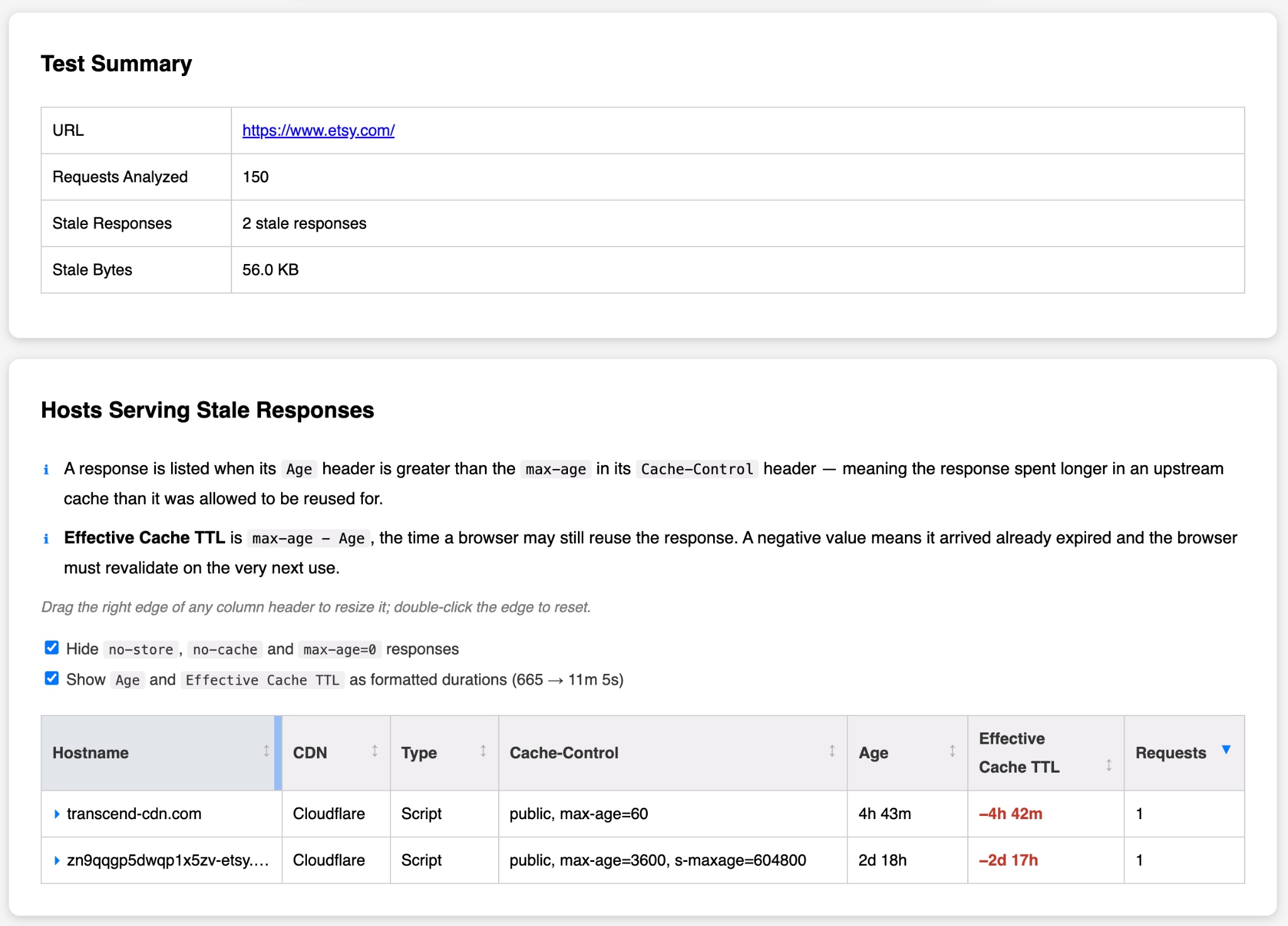
Task: Click the CDN column header
Action: pyautogui.click(x=336, y=752)
